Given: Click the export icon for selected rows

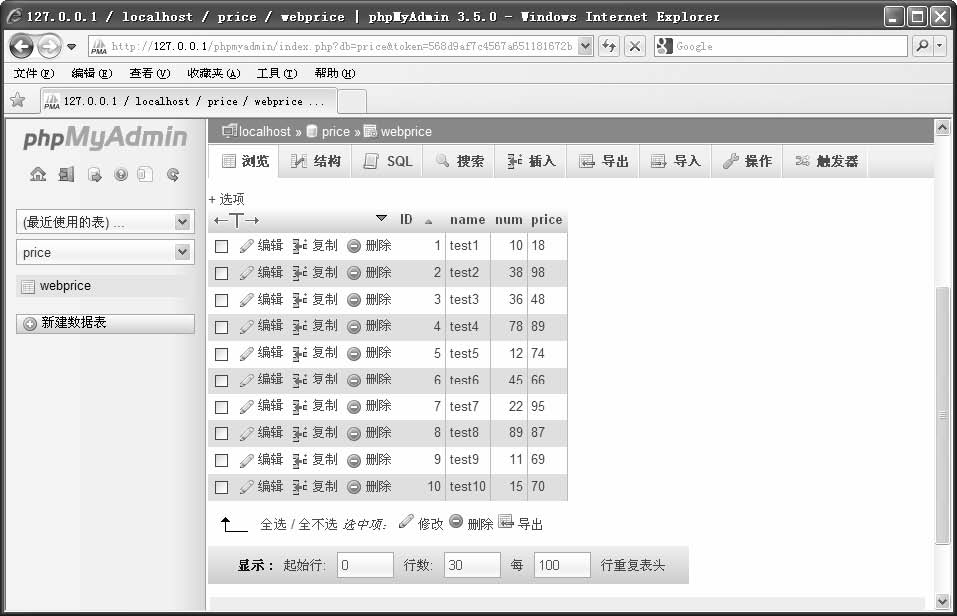Looking at the screenshot, I should pyautogui.click(x=505, y=521).
